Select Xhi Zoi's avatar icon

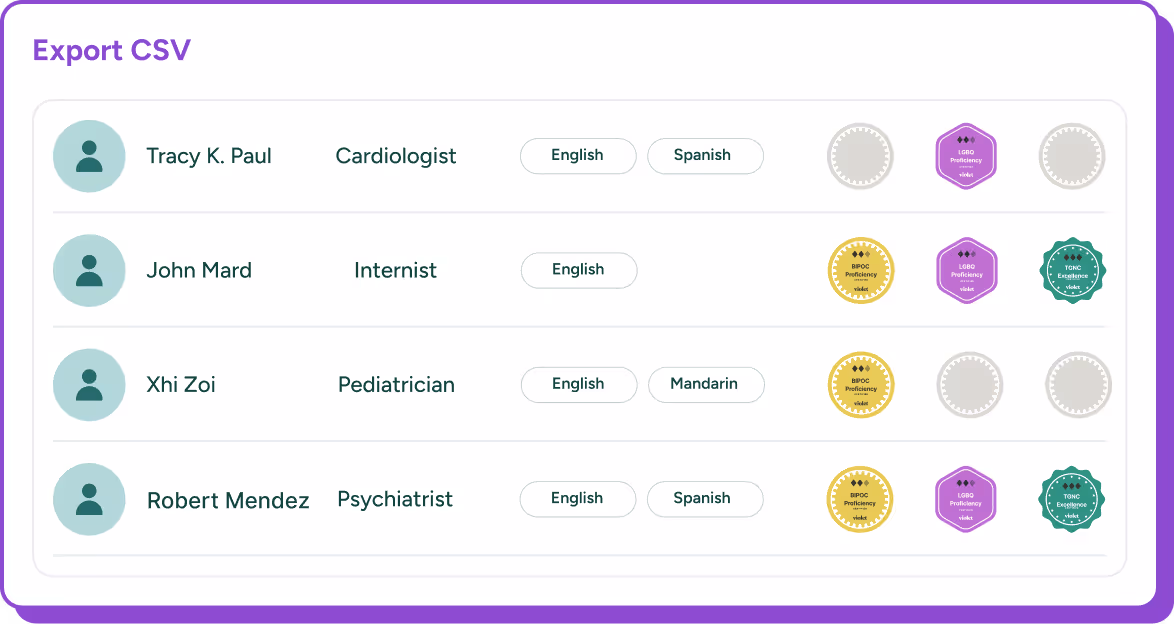coord(89,385)
